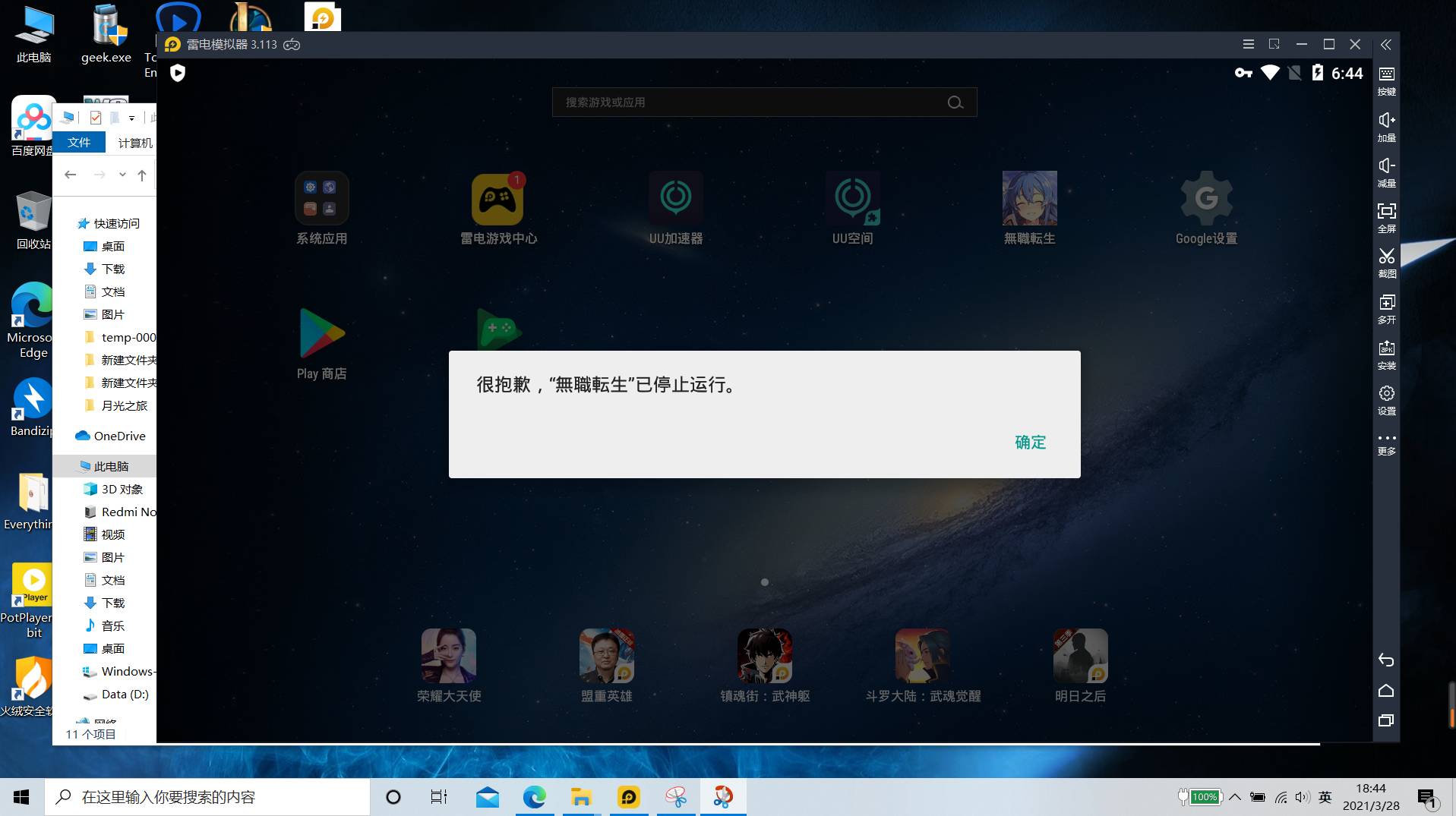
Task: Open 设置 emulator settings in the sidebar
Action: (1387, 400)
